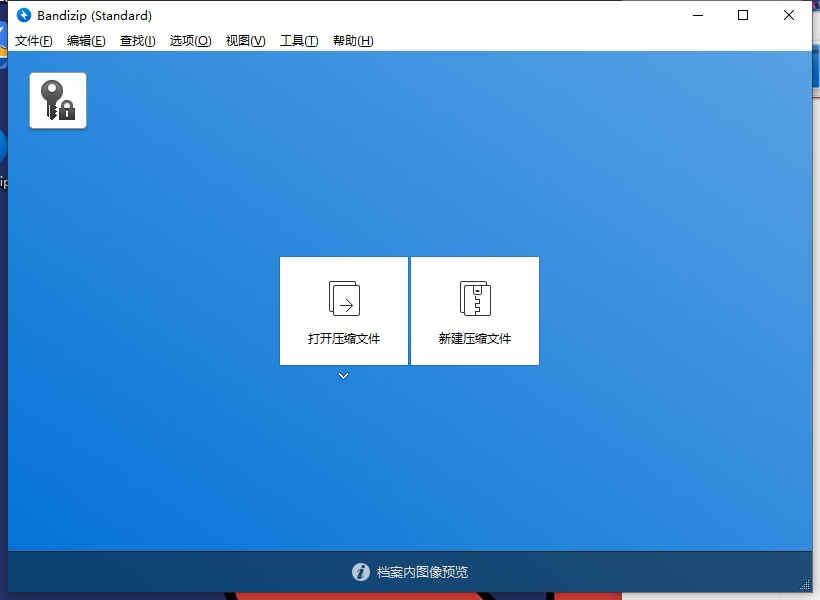Open the 工具(T) menu
Viewport: 820px width, 600px height.
tap(299, 41)
